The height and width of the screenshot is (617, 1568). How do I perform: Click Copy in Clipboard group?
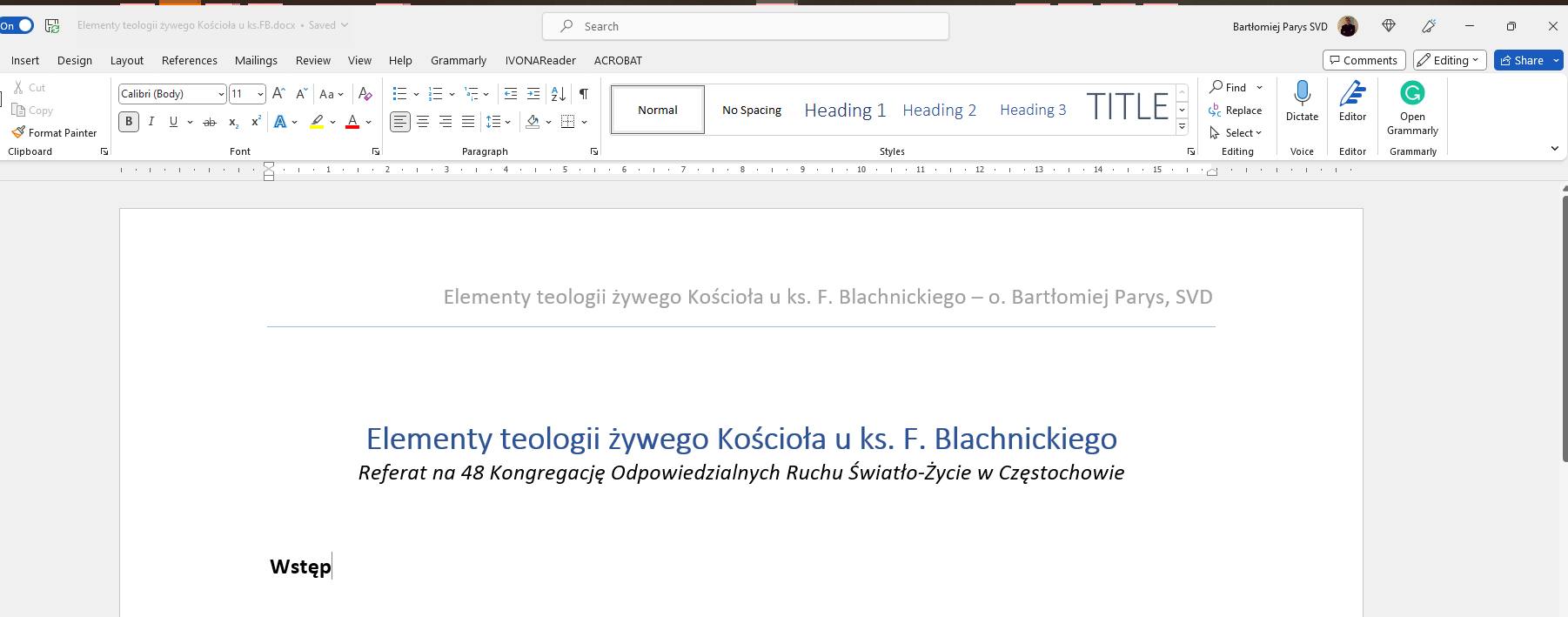pos(32,110)
